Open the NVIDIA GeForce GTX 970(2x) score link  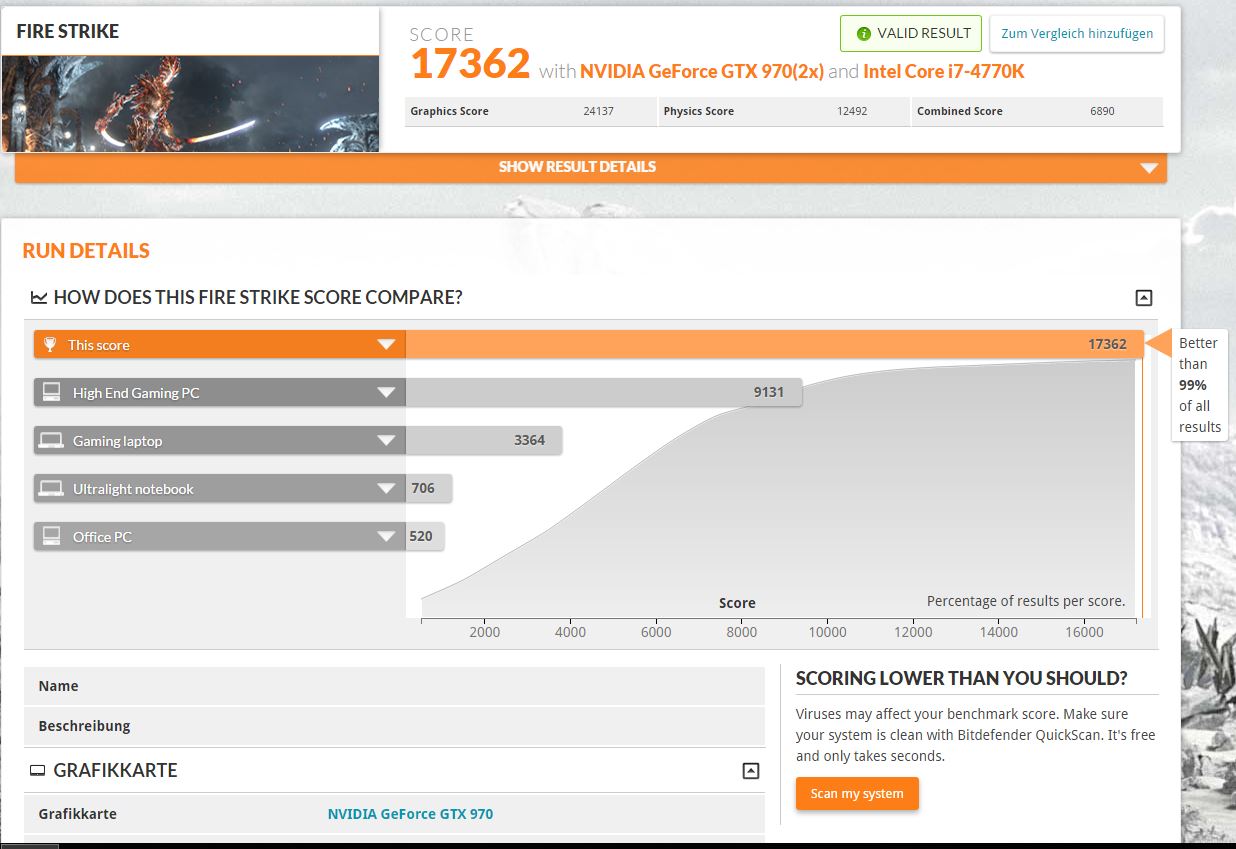(702, 71)
